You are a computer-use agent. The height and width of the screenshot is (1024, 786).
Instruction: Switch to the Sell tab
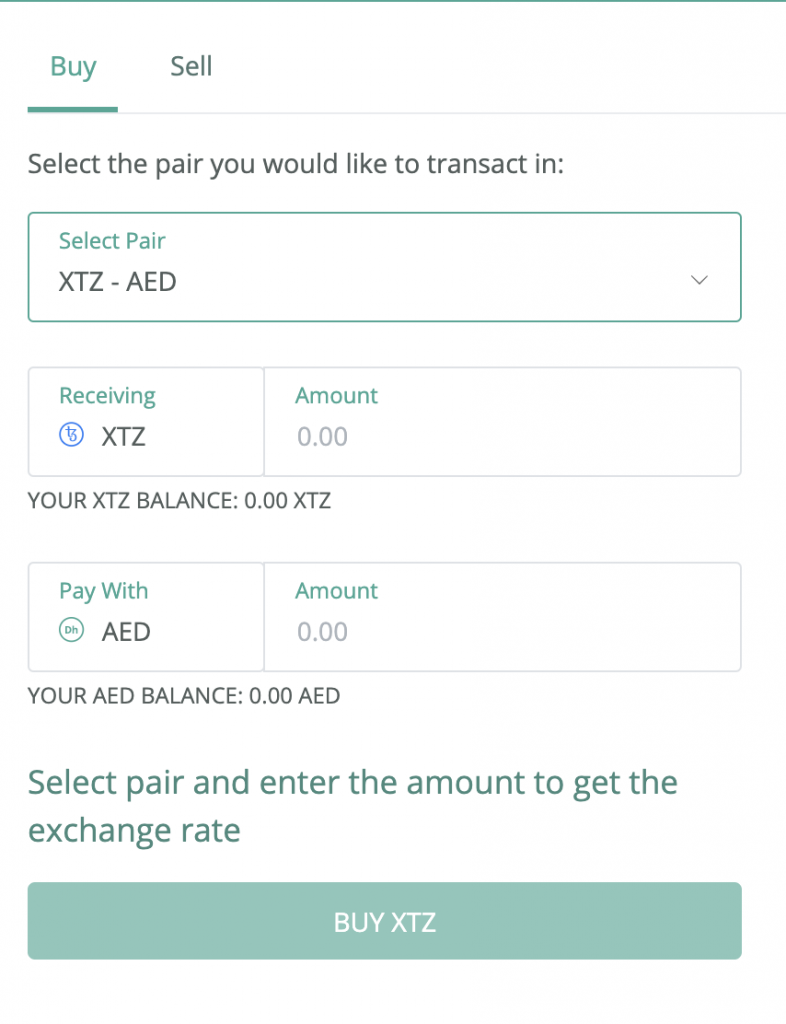click(191, 67)
